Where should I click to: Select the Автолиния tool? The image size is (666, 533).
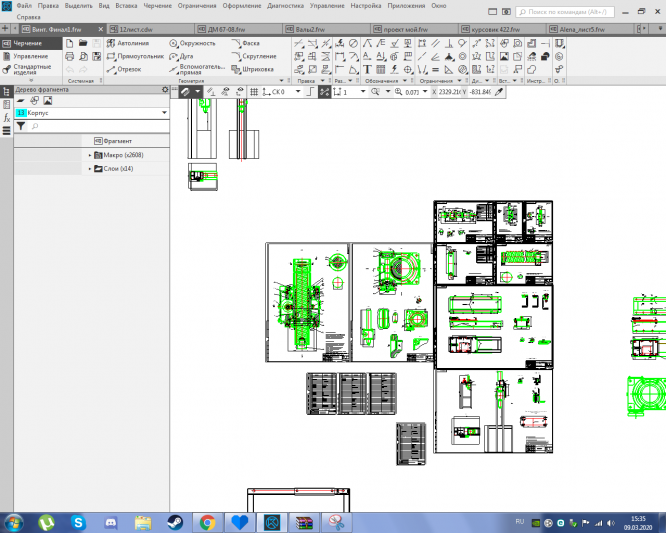pos(128,43)
